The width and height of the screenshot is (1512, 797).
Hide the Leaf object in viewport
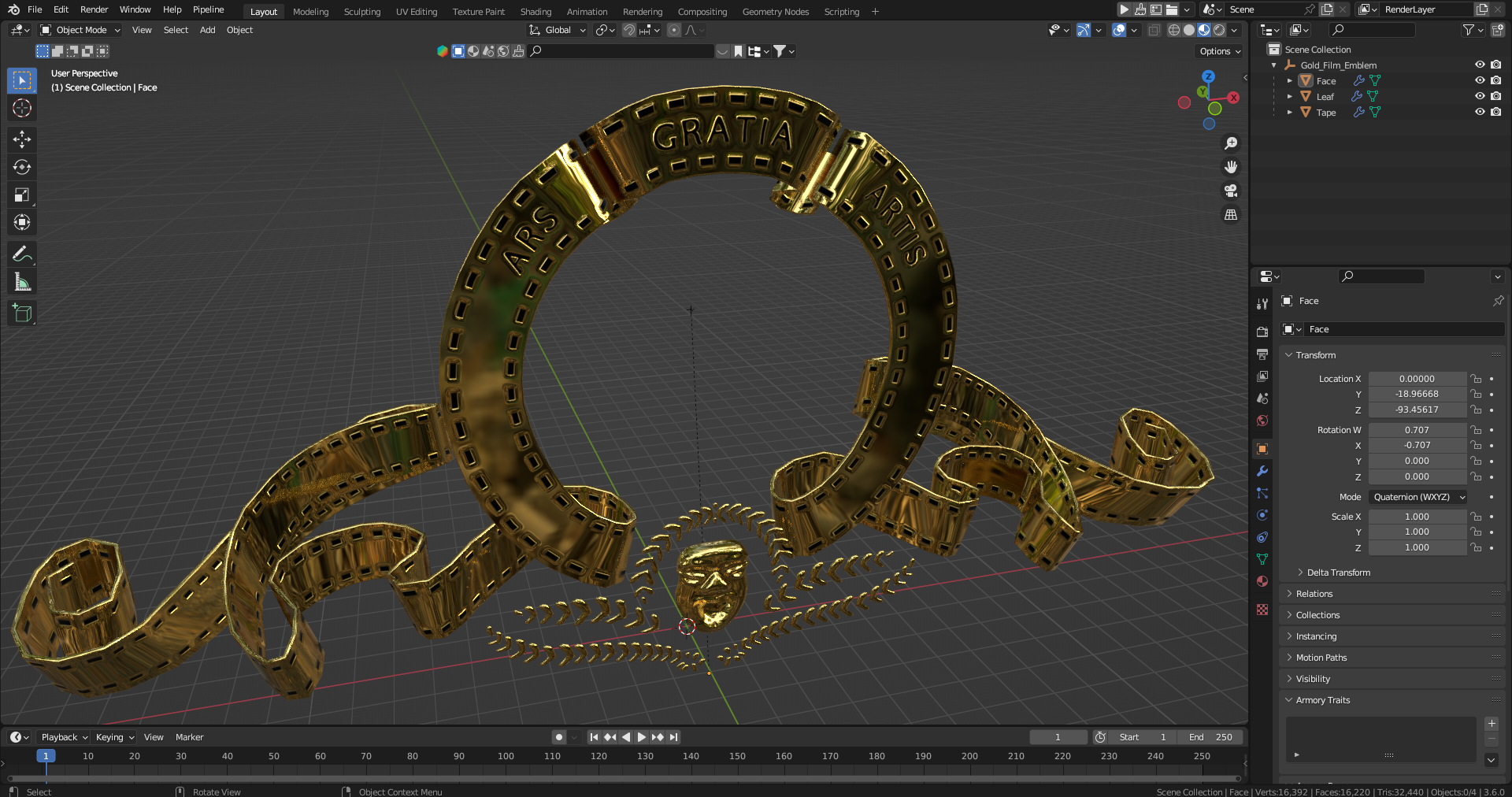pyautogui.click(x=1480, y=96)
